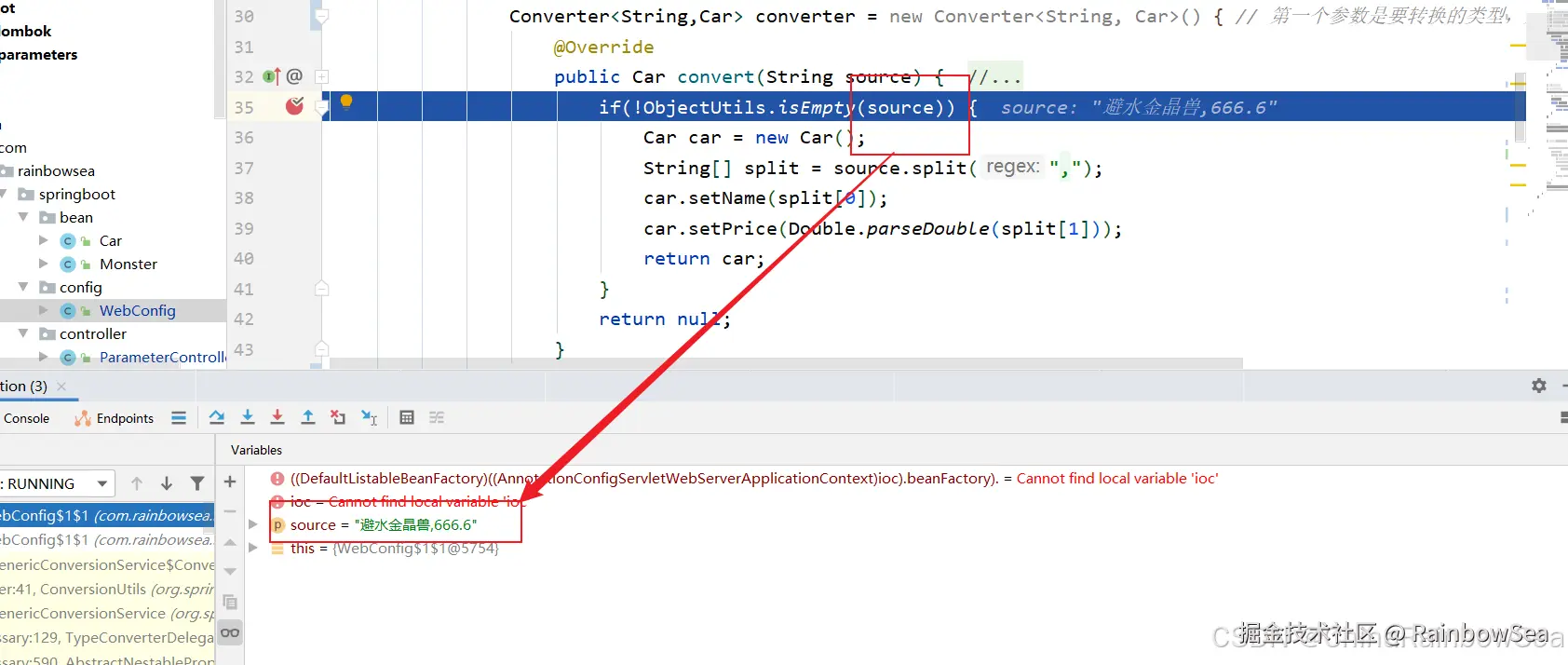Screen dimensions: 1568x665
Task: Select Monster class in project tree
Action: (128, 264)
